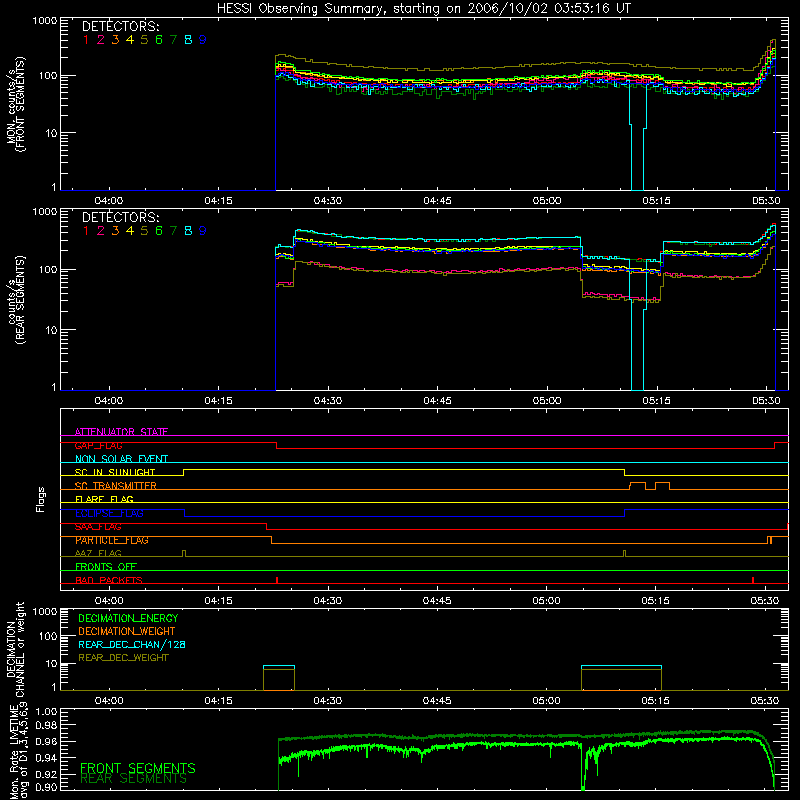The height and width of the screenshot is (800, 800).
Task: Click '04:30' tick under the front segments plot
Action: (x=328, y=201)
